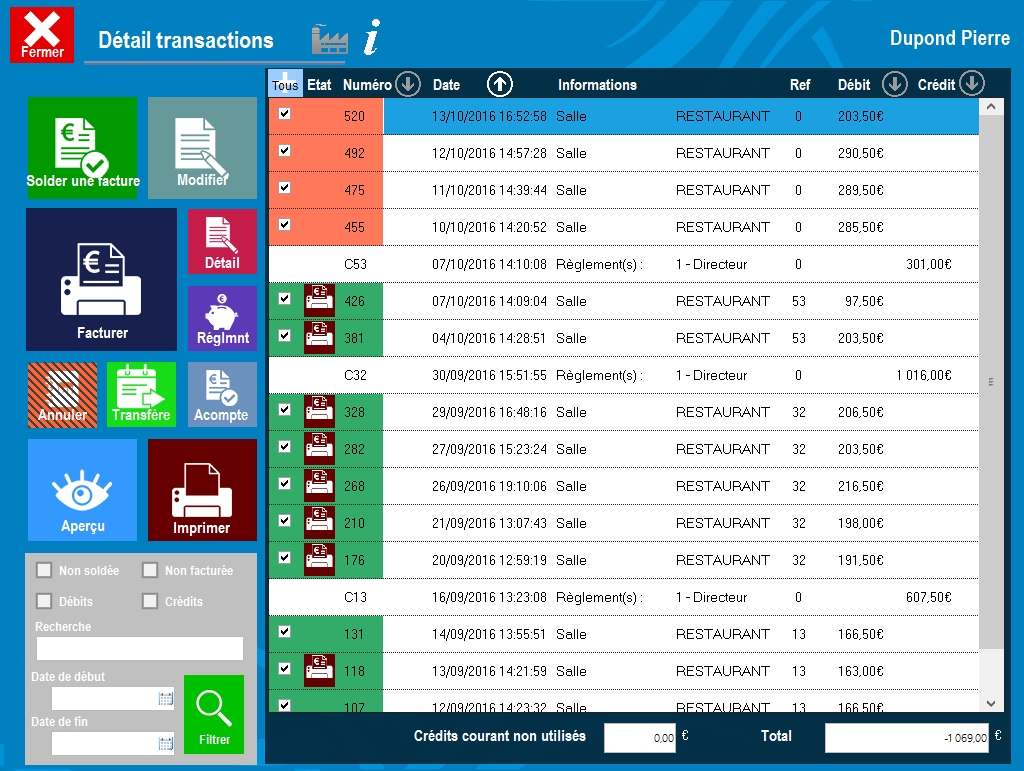Viewport: 1024px width, 771px height.
Task: Tick the Non facturée checkbox
Action: (150, 570)
